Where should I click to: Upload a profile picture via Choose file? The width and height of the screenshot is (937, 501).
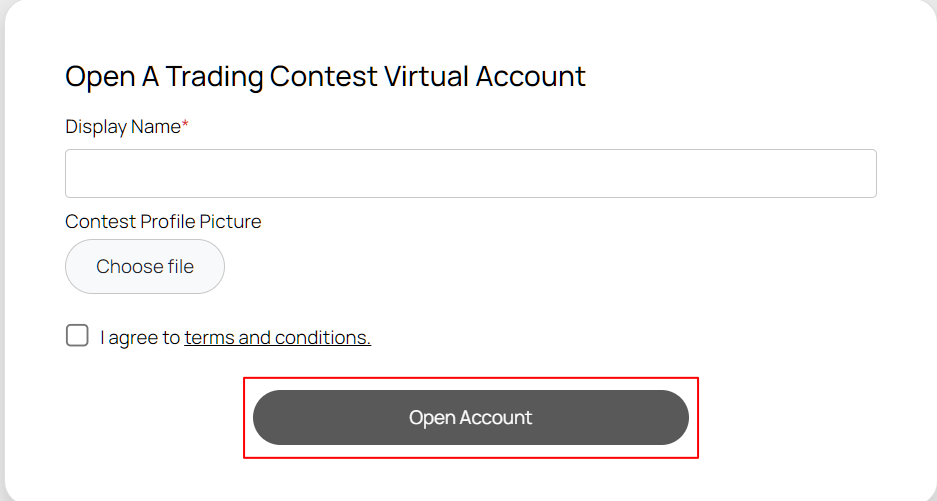tap(145, 267)
